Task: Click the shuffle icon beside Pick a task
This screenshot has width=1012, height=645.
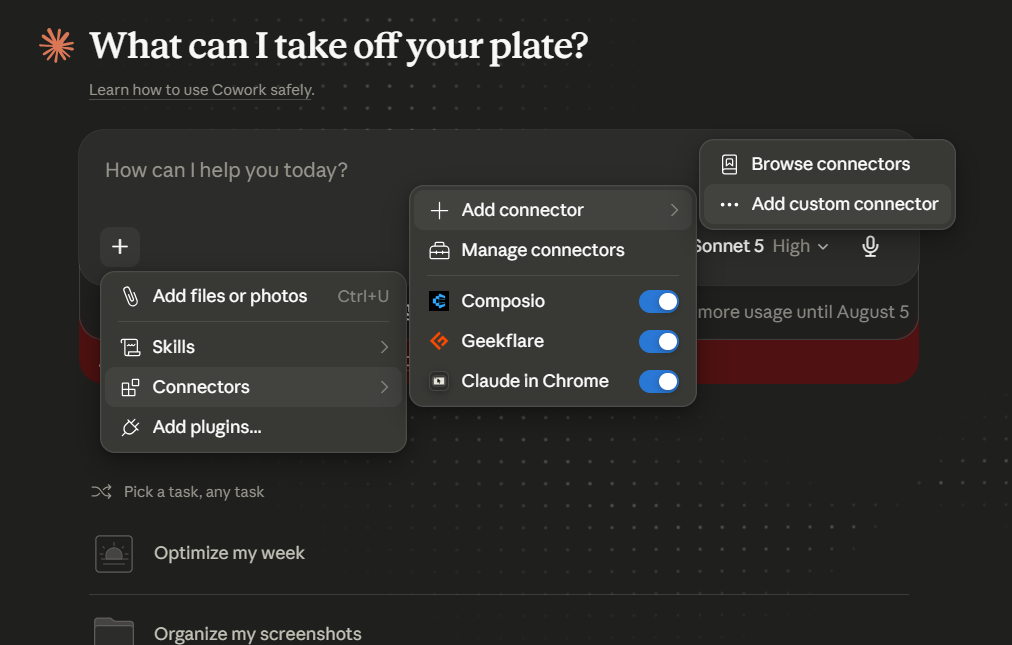Action: 101,492
